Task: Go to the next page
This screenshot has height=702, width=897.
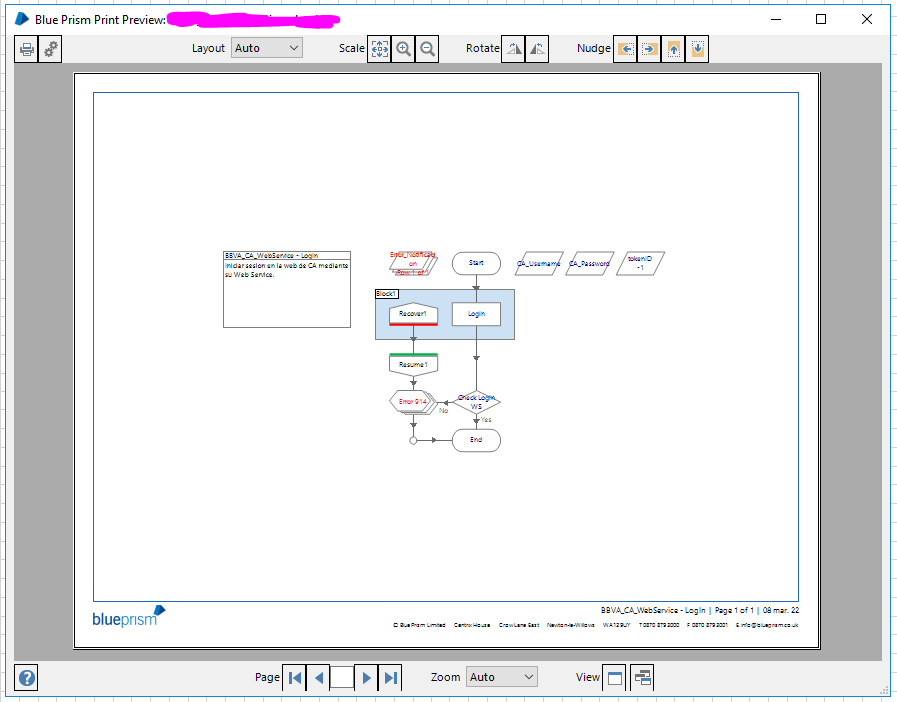Action: click(366, 678)
